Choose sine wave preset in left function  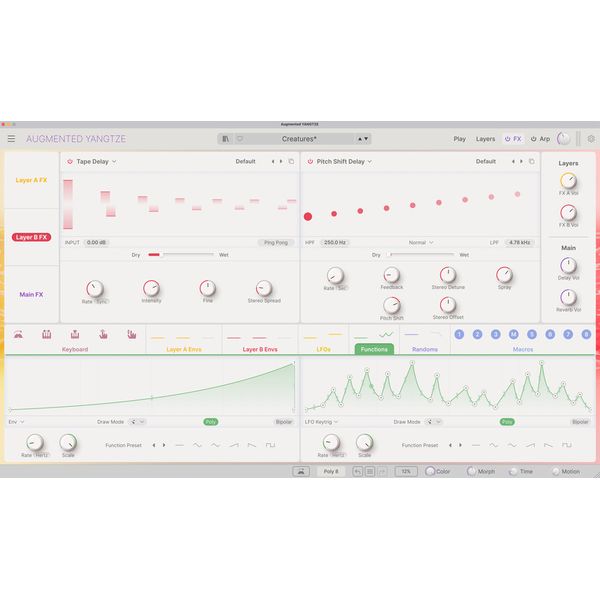(x=197, y=445)
